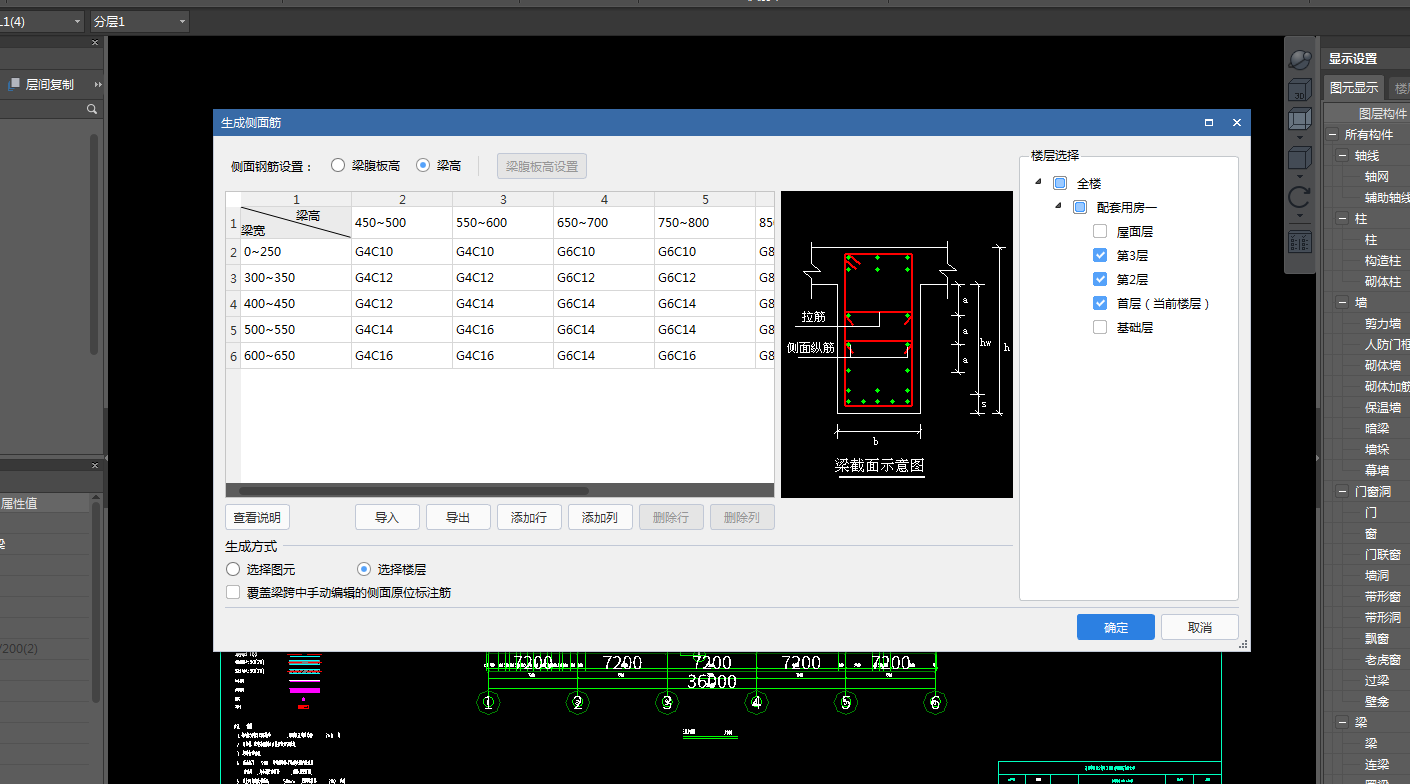Toggle the 3D cube view icon
The height and width of the screenshot is (784, 1410).
(x=1300, y=90)
